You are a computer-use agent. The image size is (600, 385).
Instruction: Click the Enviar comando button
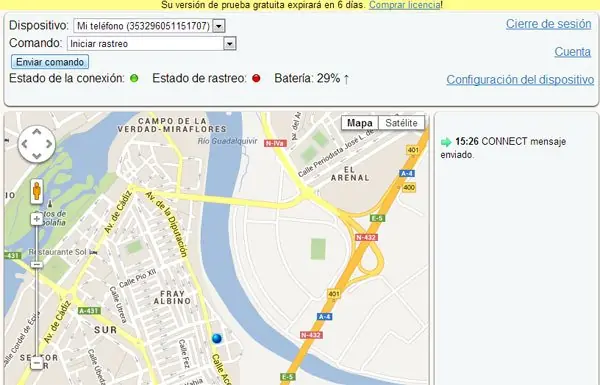coord(50,62)
